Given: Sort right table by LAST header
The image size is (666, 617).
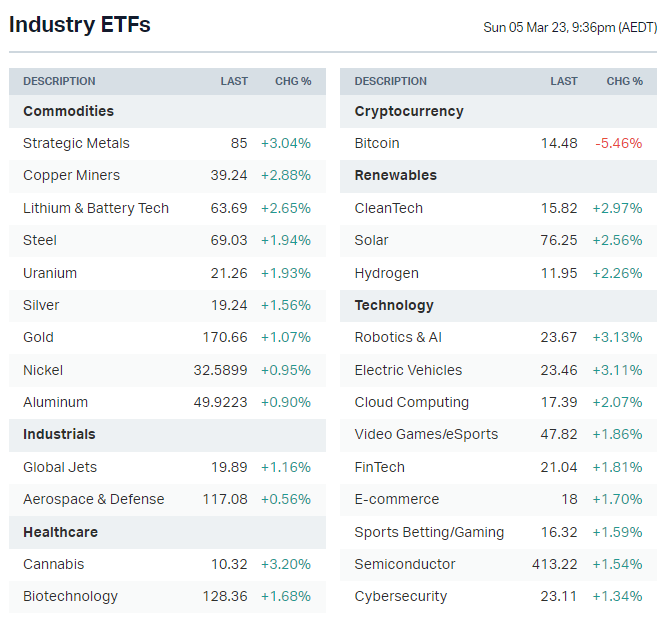Looking at the screenshot, I should (564, 81).
